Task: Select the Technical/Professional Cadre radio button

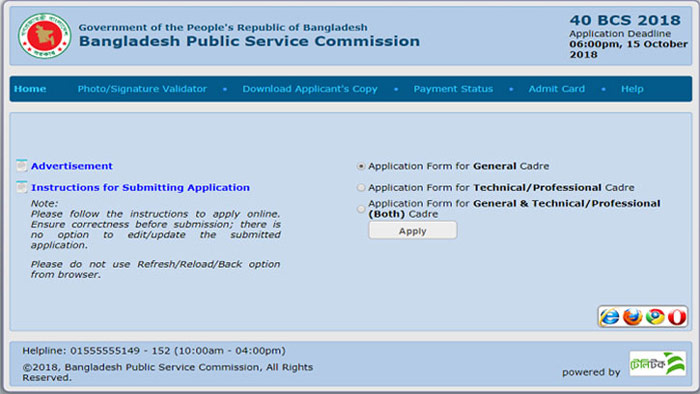Action: tap(361, 188)
